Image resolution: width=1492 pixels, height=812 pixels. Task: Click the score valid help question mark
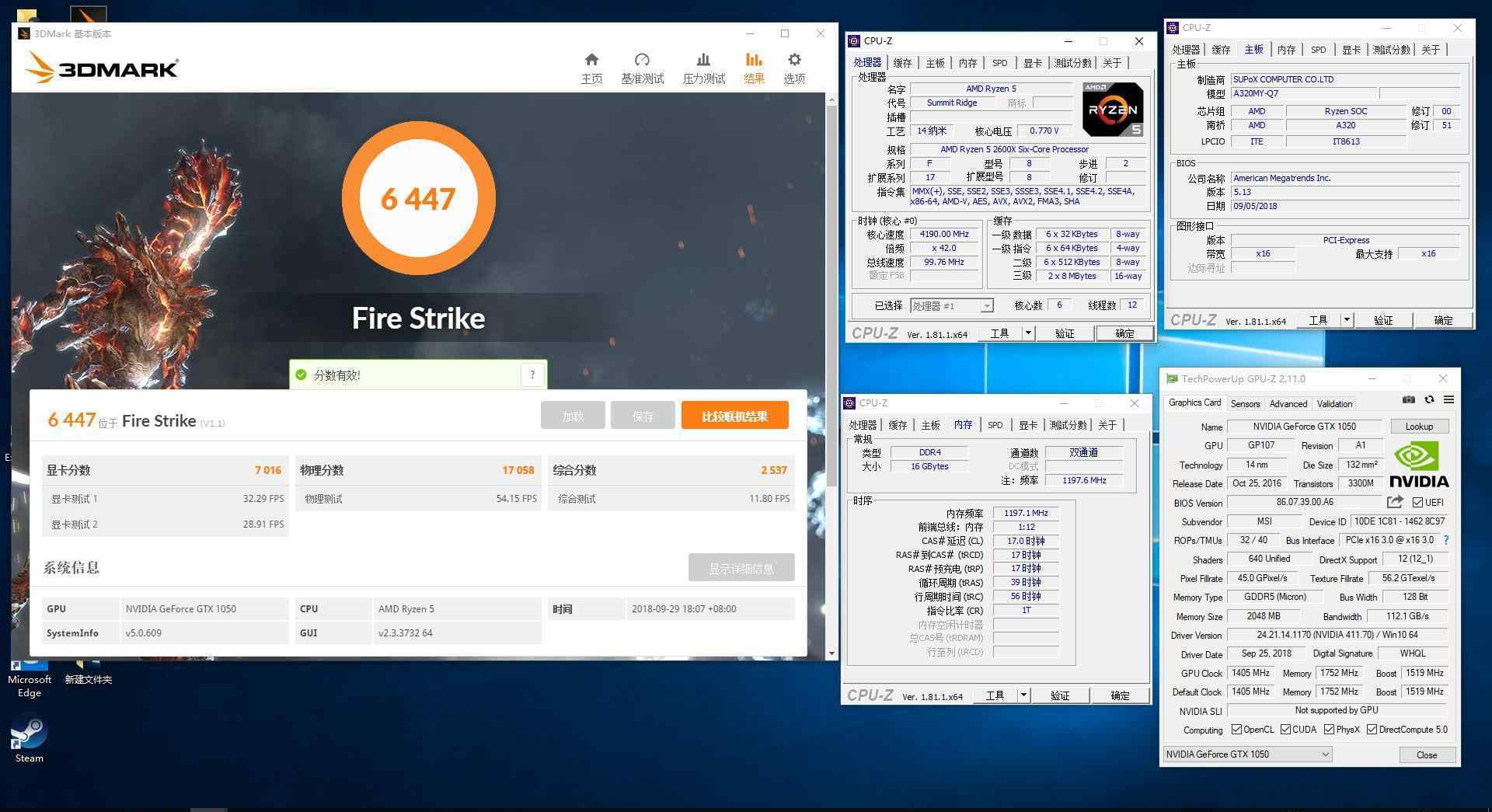coord(532,375)
